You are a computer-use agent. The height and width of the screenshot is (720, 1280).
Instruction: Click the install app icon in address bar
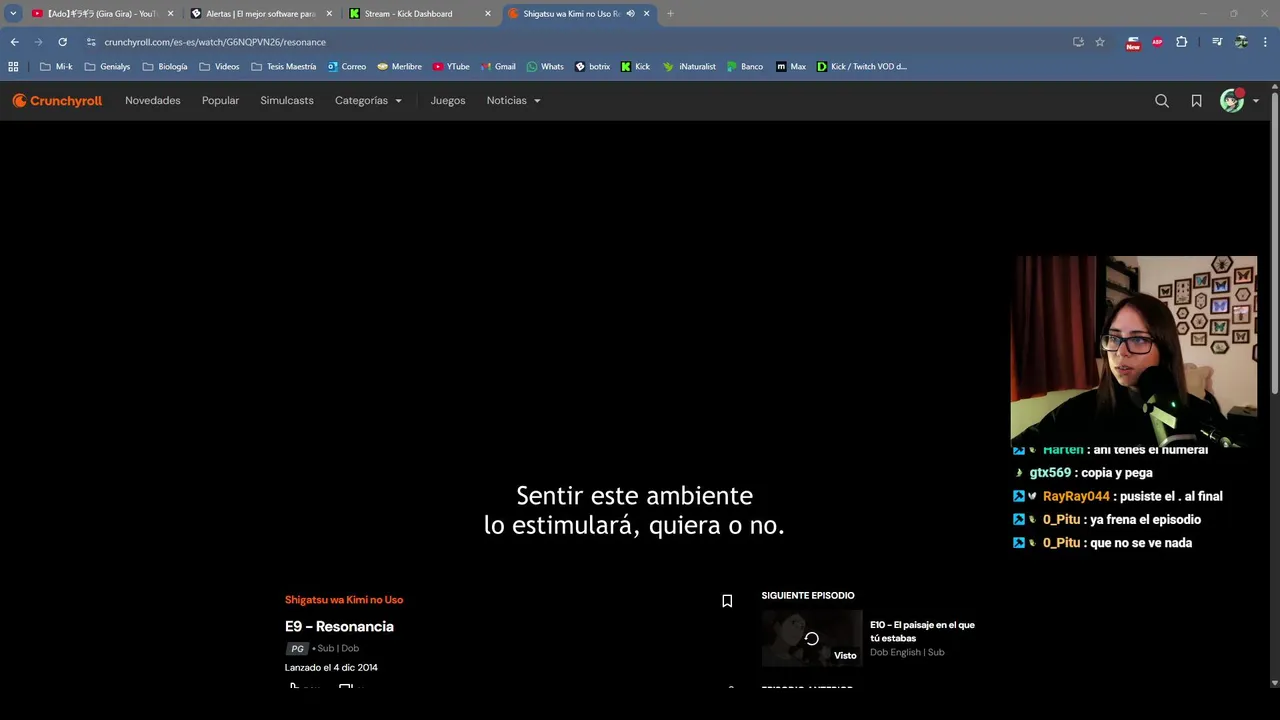click(1078, 42)
